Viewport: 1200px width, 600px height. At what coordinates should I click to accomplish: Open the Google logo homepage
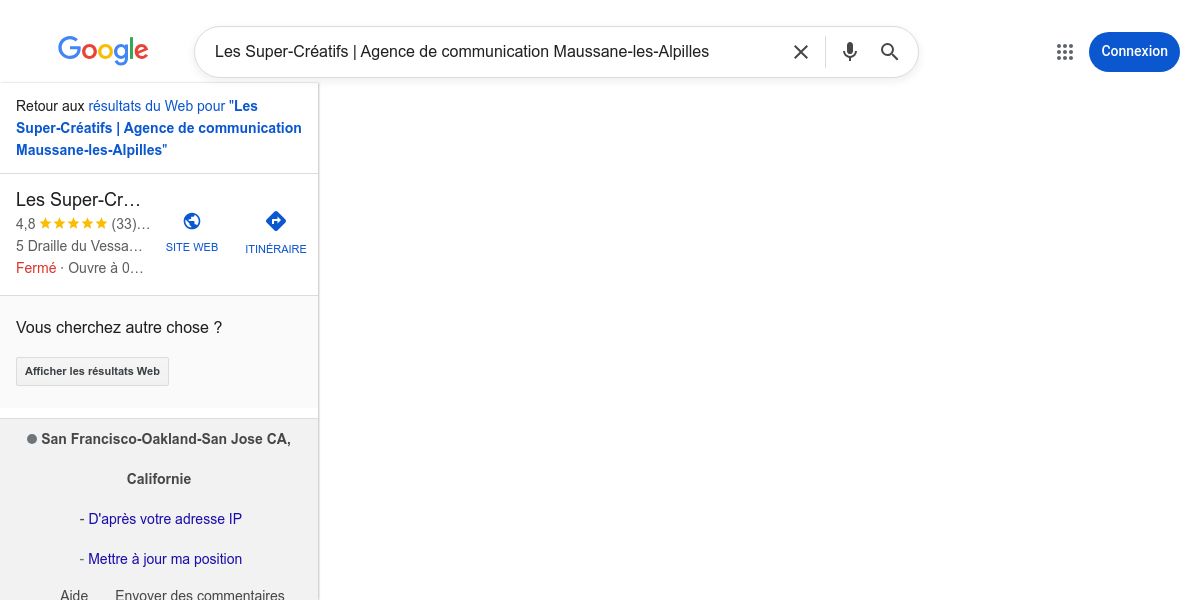(103, 50)
